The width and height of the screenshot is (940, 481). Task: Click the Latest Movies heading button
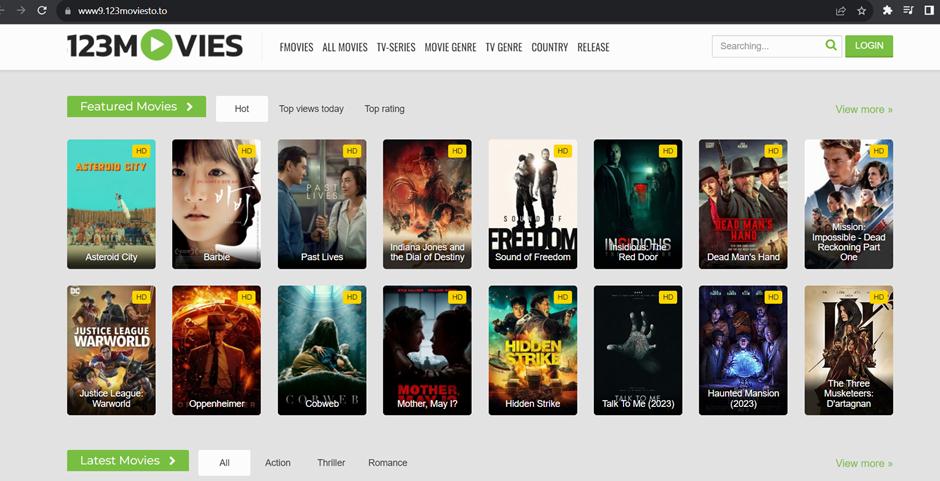(x=128, y=461)
